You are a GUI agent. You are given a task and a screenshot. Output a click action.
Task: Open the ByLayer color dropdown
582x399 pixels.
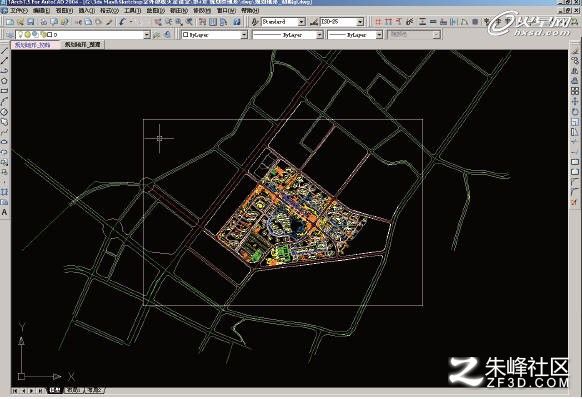coord(214,35)
